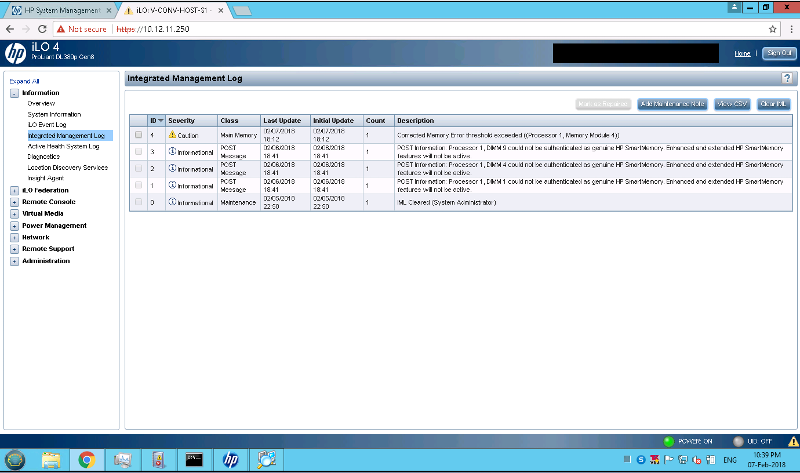
Task: Open the magnifier search tool on the taskbar
Action: [266, 460]
